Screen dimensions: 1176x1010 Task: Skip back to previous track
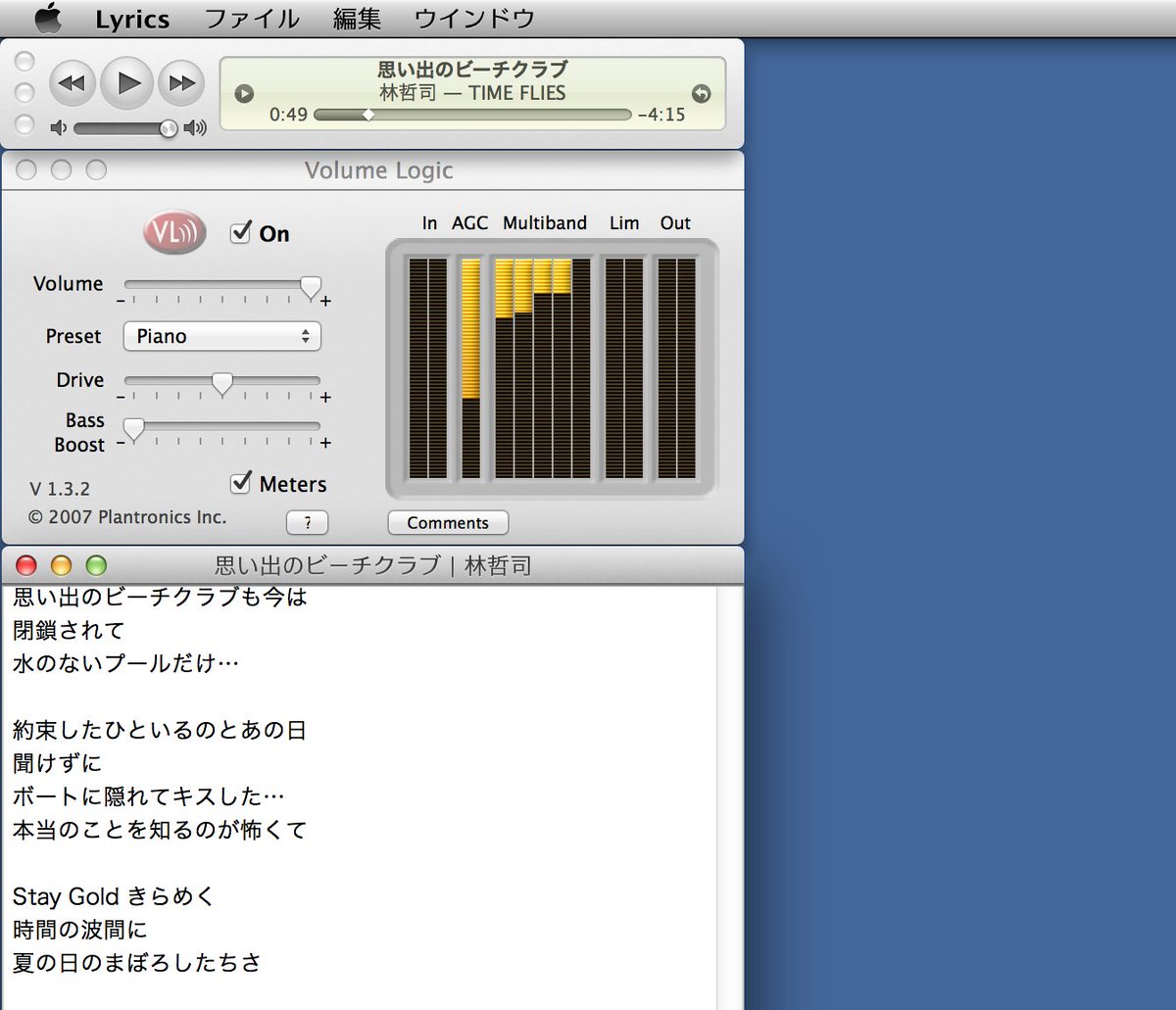point(72,83)
